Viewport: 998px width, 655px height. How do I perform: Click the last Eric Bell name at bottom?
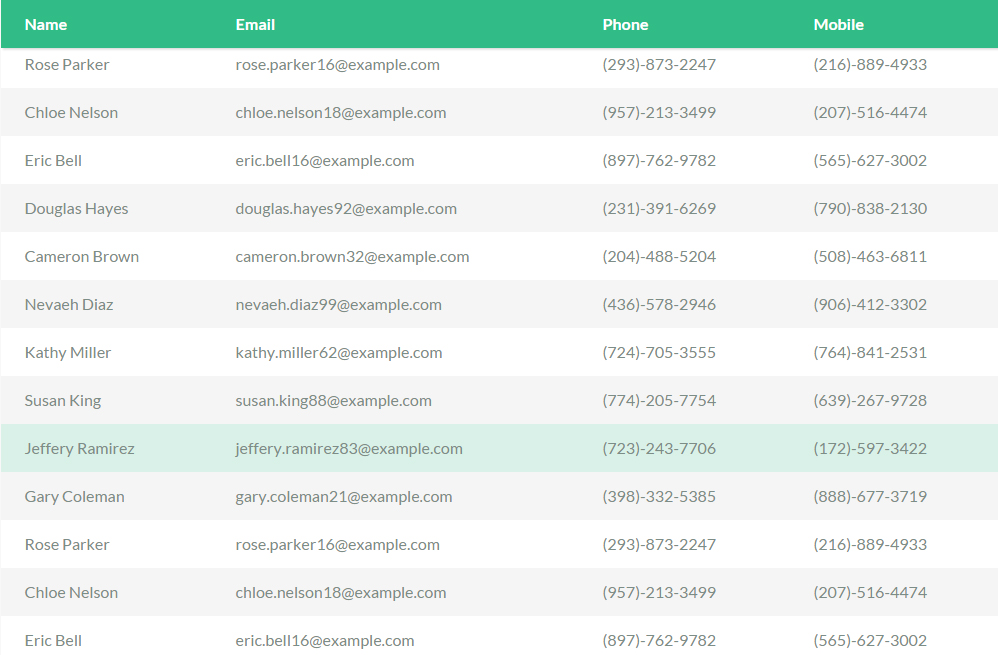coord(53,640)
